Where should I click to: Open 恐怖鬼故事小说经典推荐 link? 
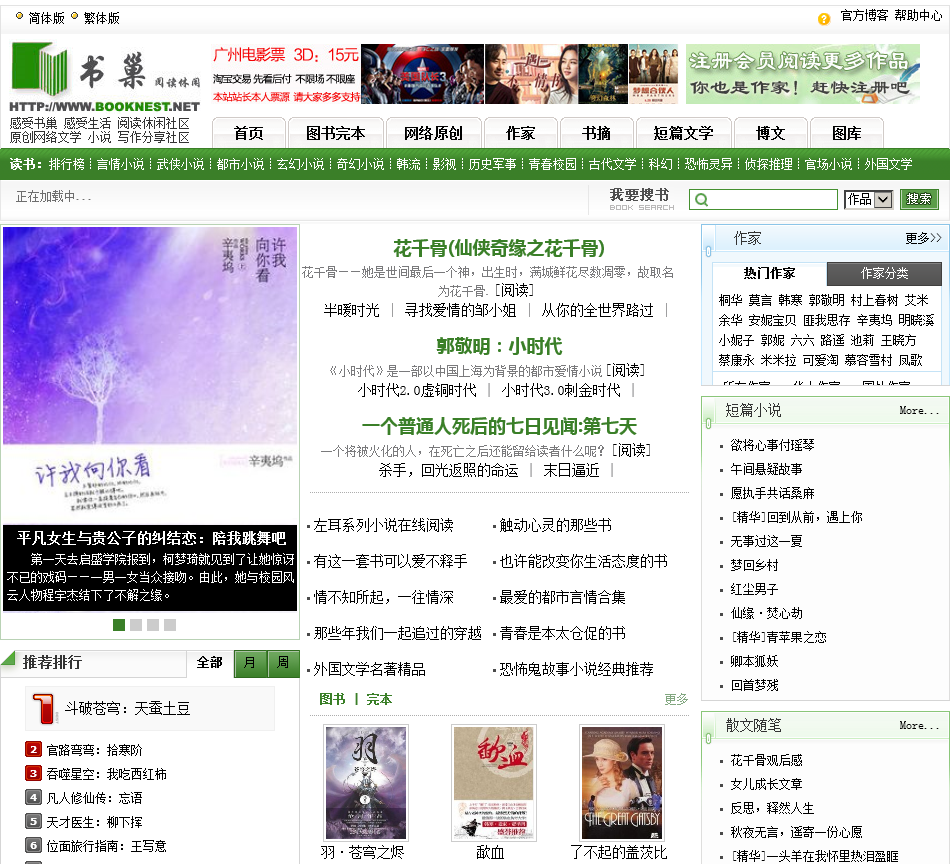tap(576, 670)
